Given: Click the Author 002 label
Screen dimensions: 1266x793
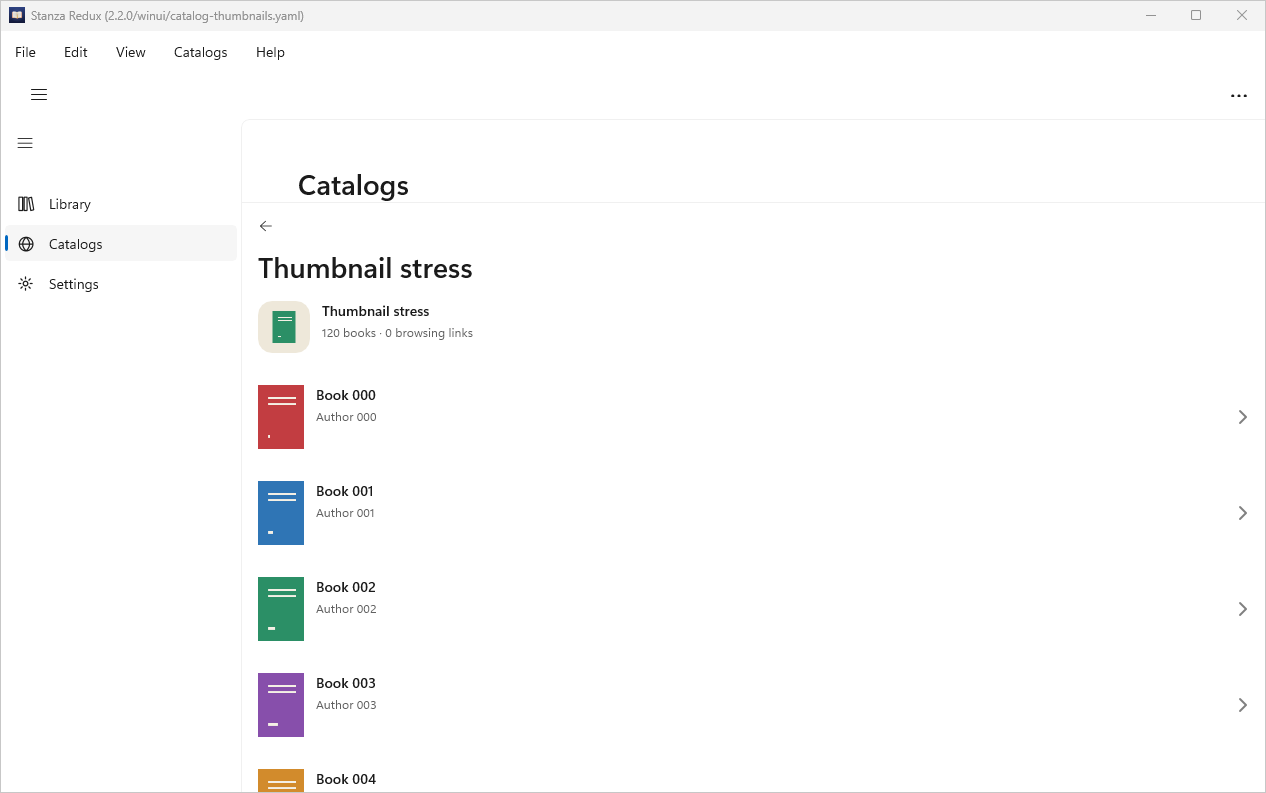Looking at the screenshot, I should coord(346,609).
